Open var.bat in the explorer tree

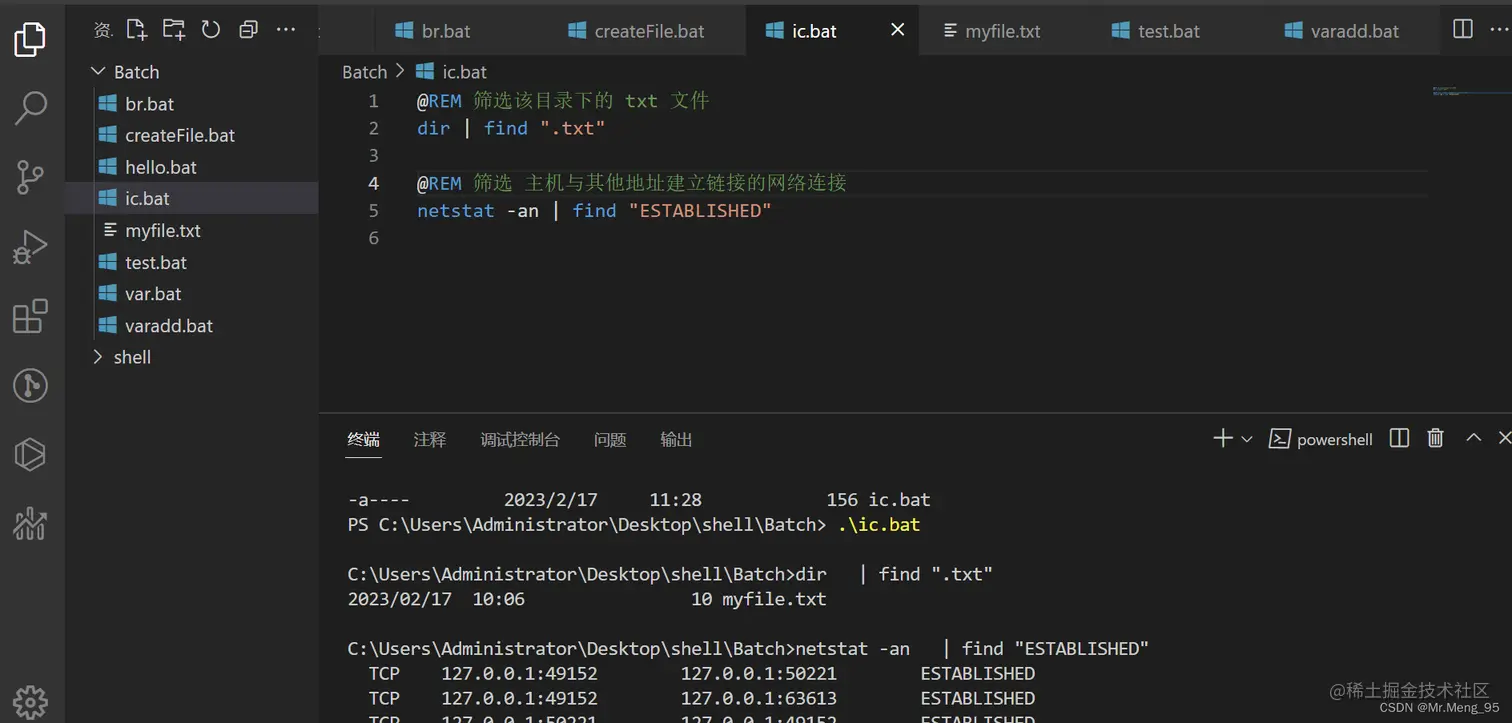coord(192,294)
